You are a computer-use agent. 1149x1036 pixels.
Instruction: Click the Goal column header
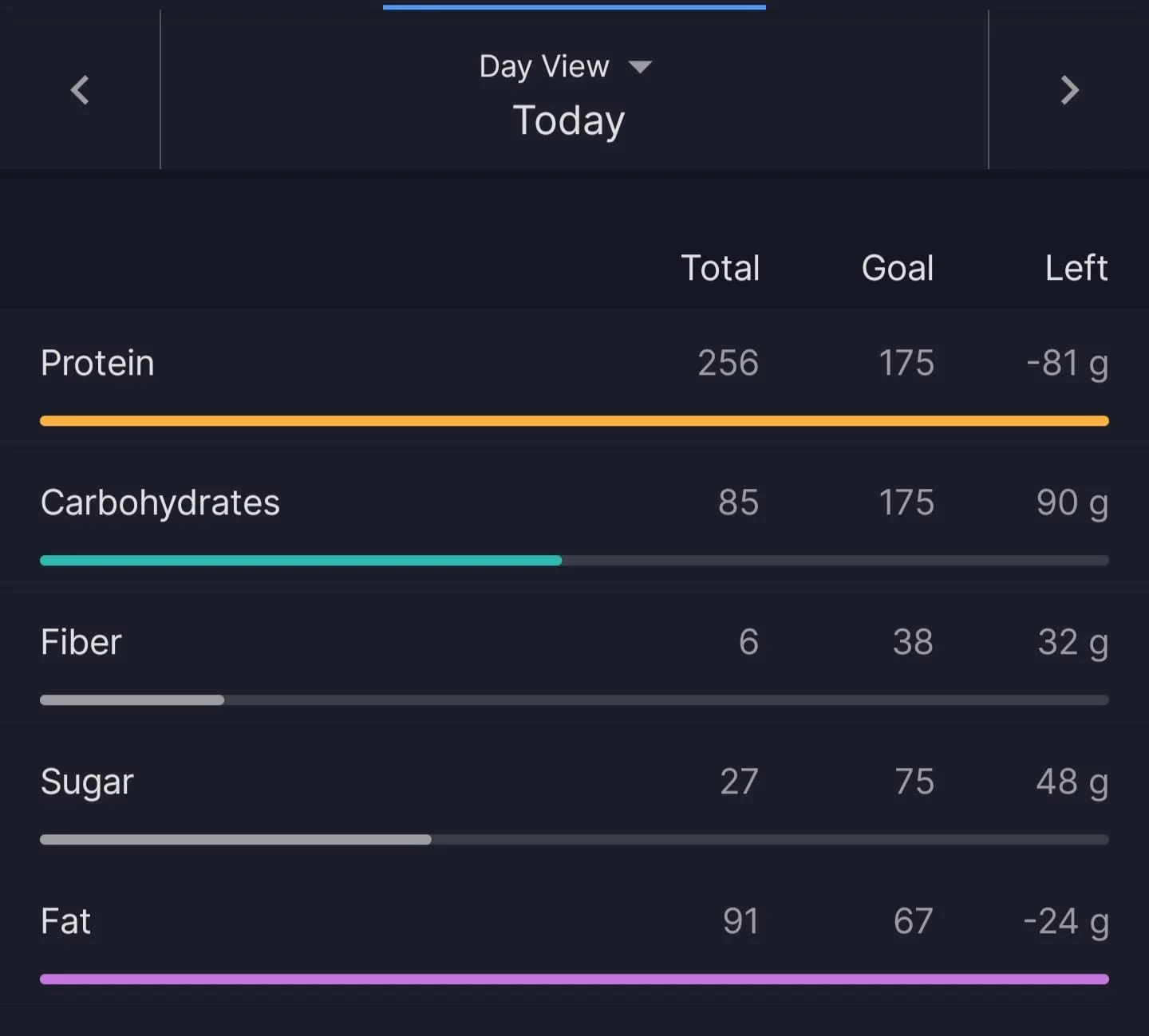tap(898, 268)
